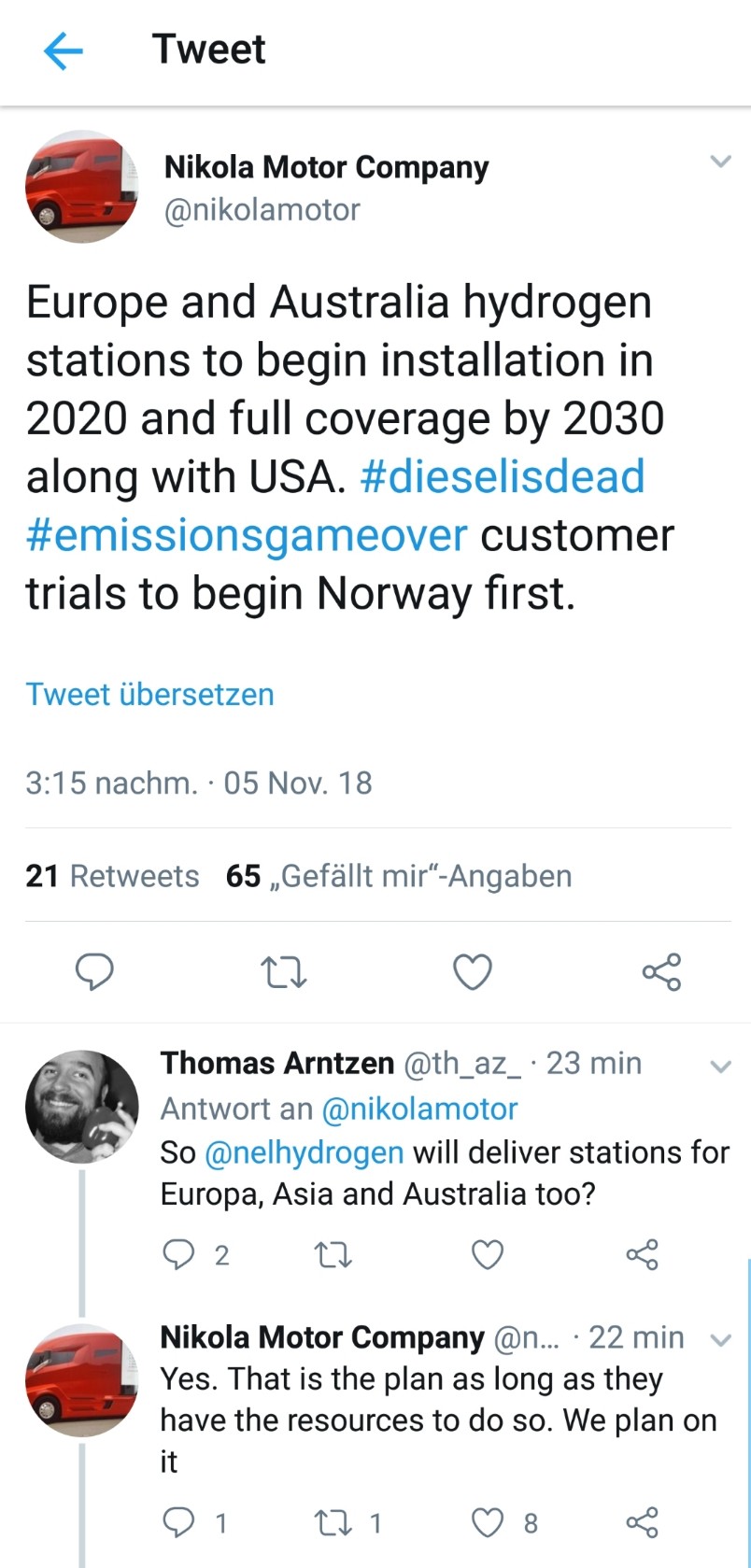Tap the back arrow icon

tap(63, 50)
